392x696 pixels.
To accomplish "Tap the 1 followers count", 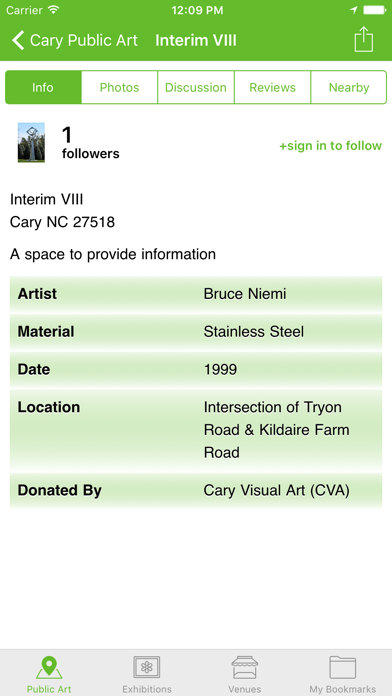I will (x=91, y=143).
